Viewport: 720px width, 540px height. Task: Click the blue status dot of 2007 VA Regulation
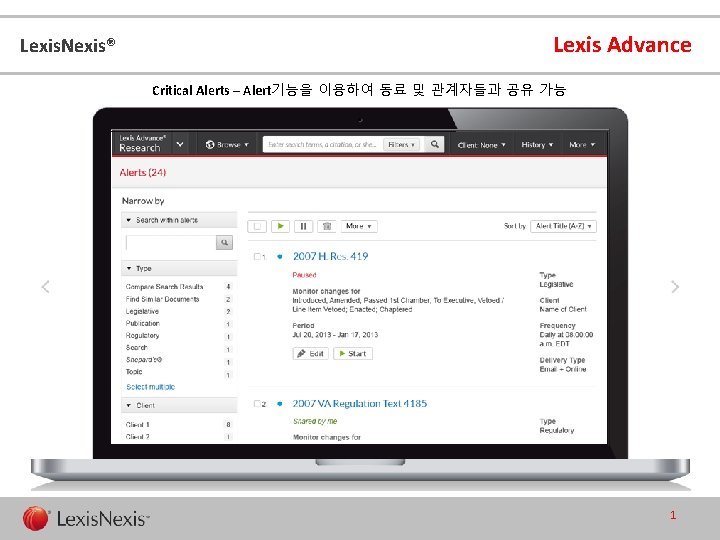280,404
